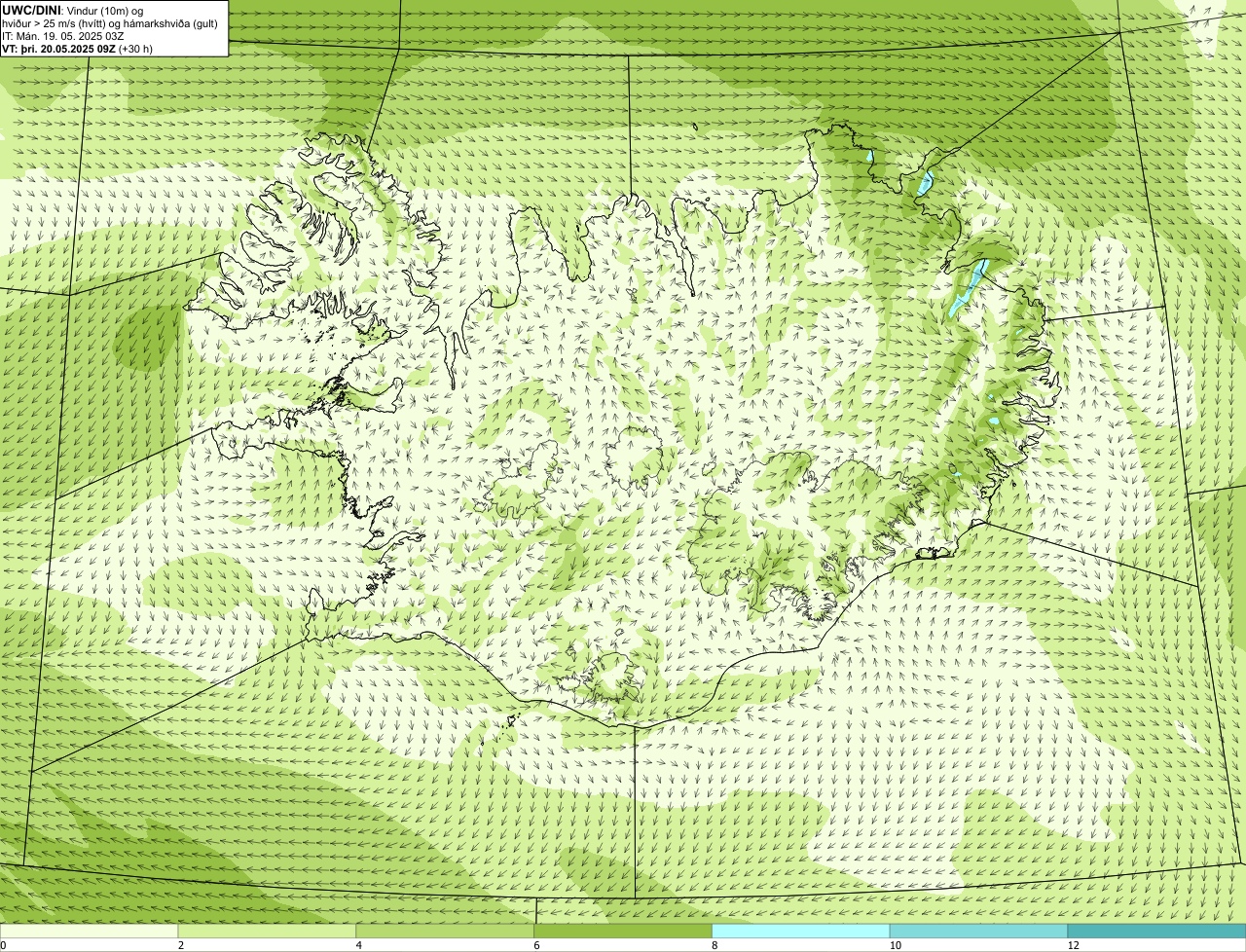Click the '12' scale label
The width and height of the screenshot is (1246, 952).
coord(1073,945)
